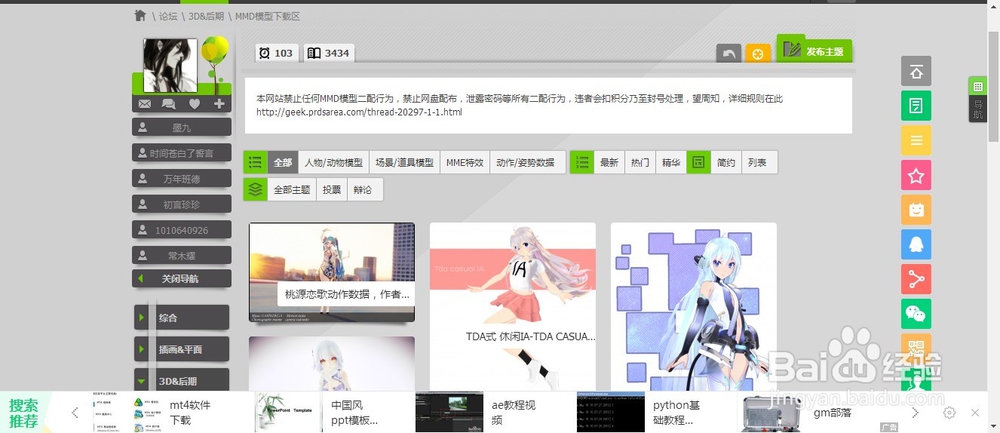Open user 万年班德 profile
This screenshot has height=433, width=1000.
(x=182, y=179)
